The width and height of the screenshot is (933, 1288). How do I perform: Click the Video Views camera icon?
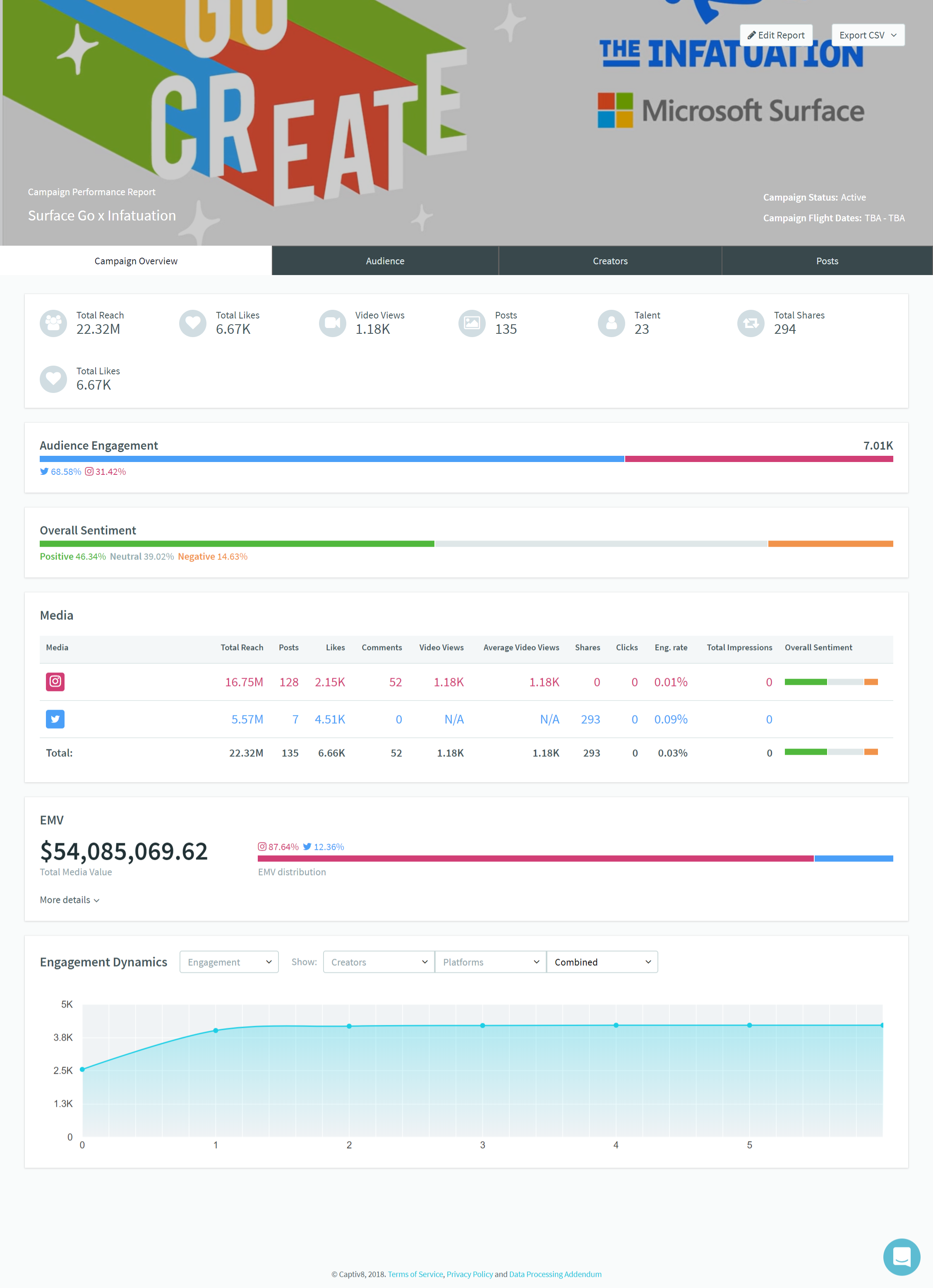(x=332, y=323)
